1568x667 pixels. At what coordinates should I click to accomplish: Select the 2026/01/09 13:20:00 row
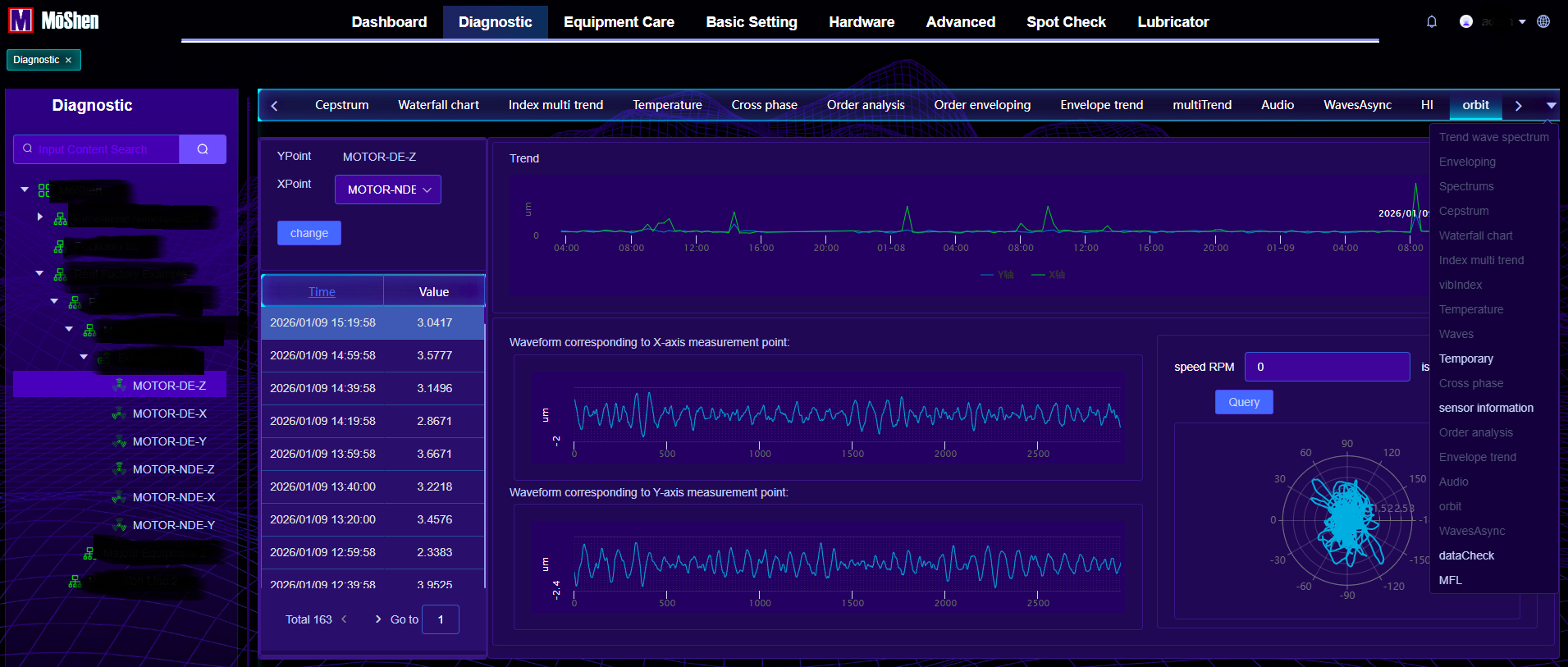click(x=373, y=519)
